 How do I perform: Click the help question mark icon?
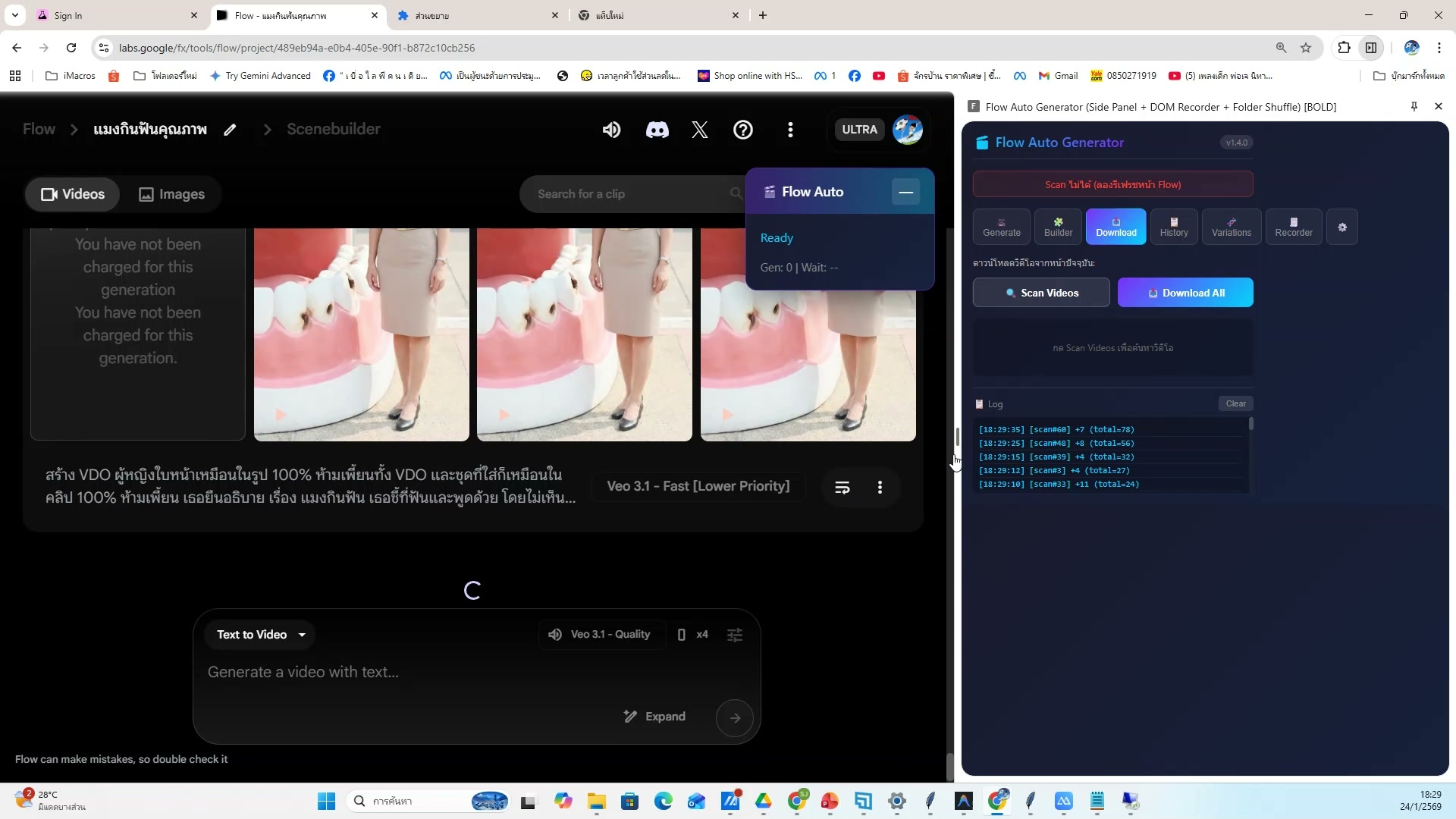pos(742,130)
